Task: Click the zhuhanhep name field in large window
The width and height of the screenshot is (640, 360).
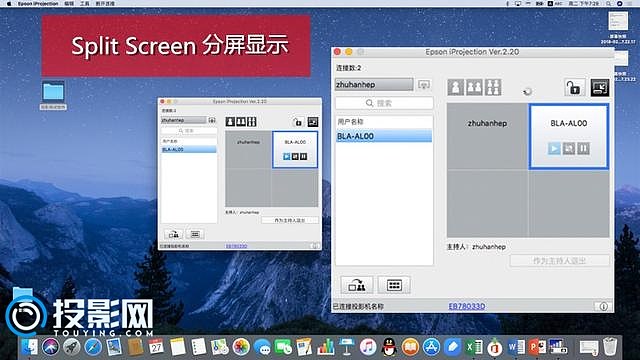Action: tap(374, 84)
